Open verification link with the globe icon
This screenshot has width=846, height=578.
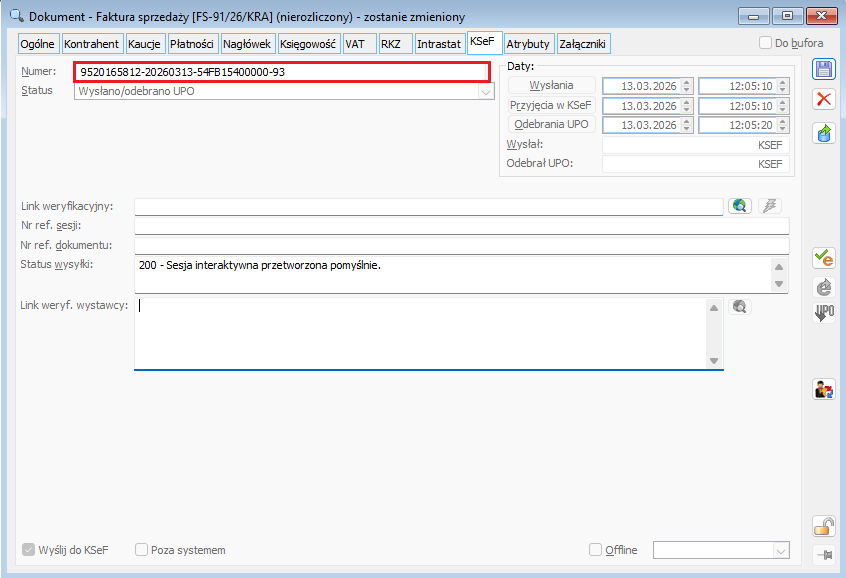pos(739,206)
